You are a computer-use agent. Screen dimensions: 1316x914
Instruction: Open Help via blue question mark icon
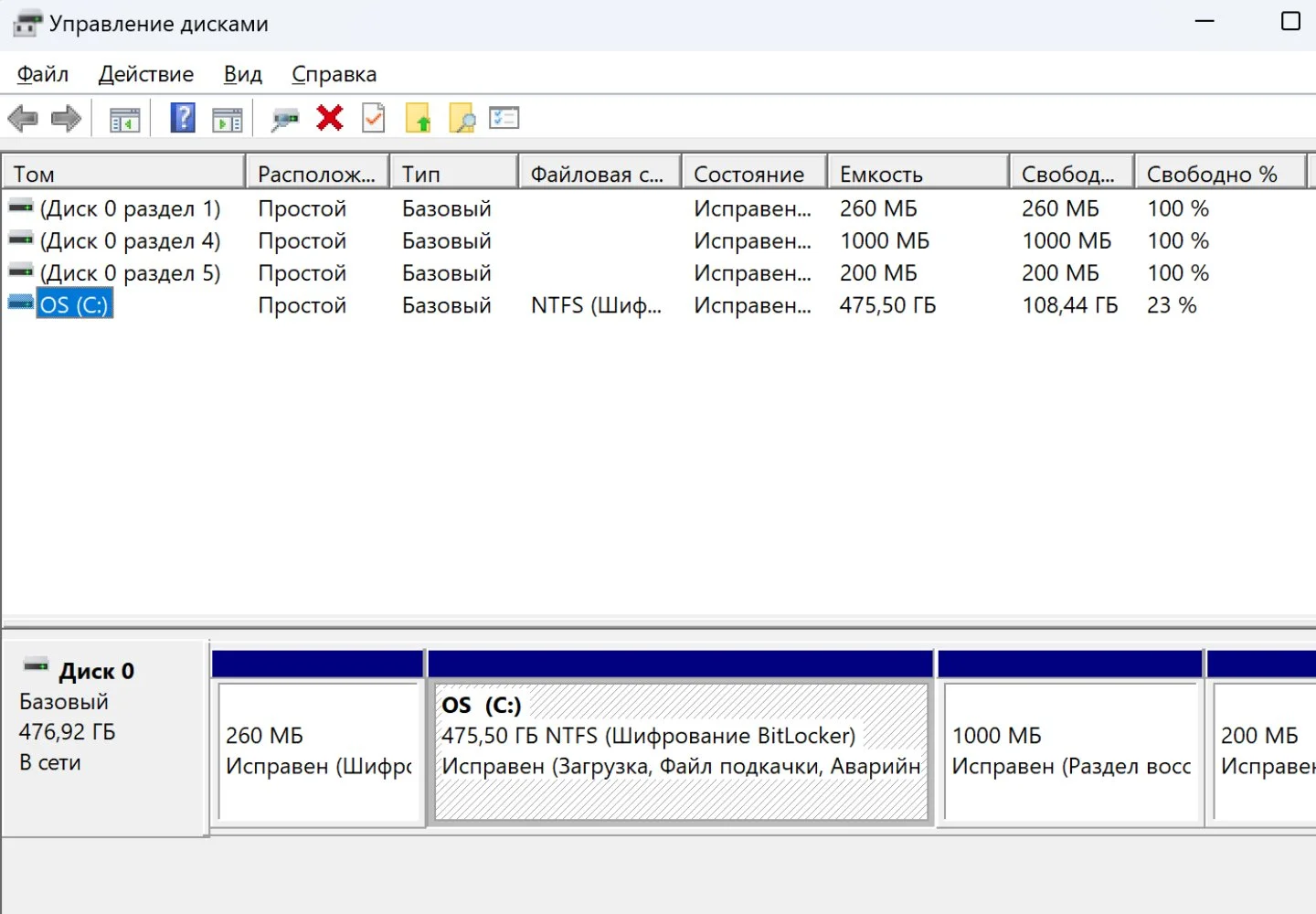184,118
